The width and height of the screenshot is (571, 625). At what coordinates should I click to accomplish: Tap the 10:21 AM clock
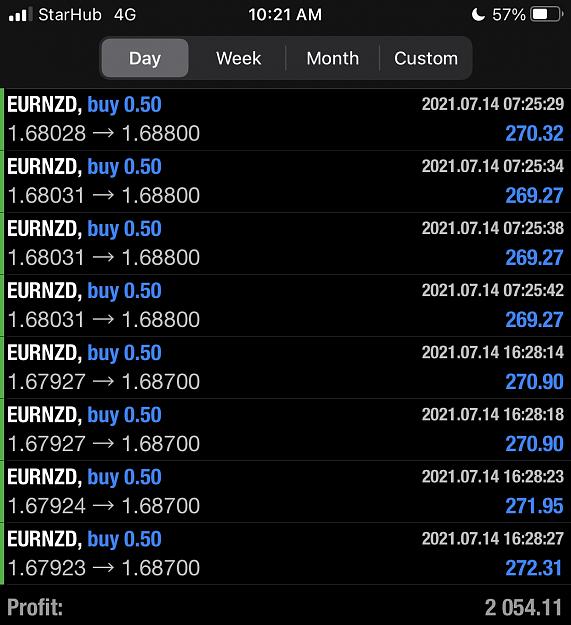285,15
